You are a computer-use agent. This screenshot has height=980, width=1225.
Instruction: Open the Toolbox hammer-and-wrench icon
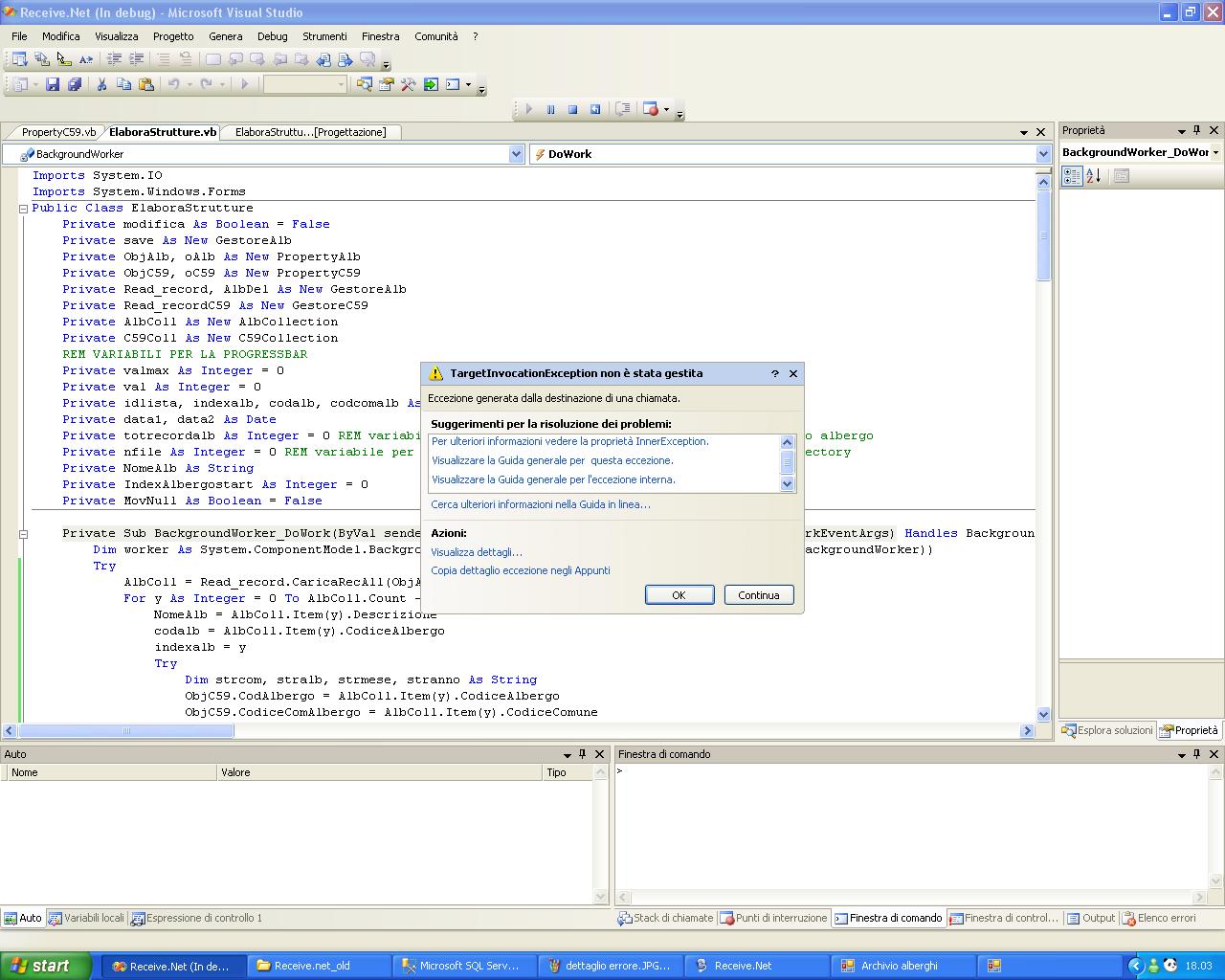coord(409,84)
